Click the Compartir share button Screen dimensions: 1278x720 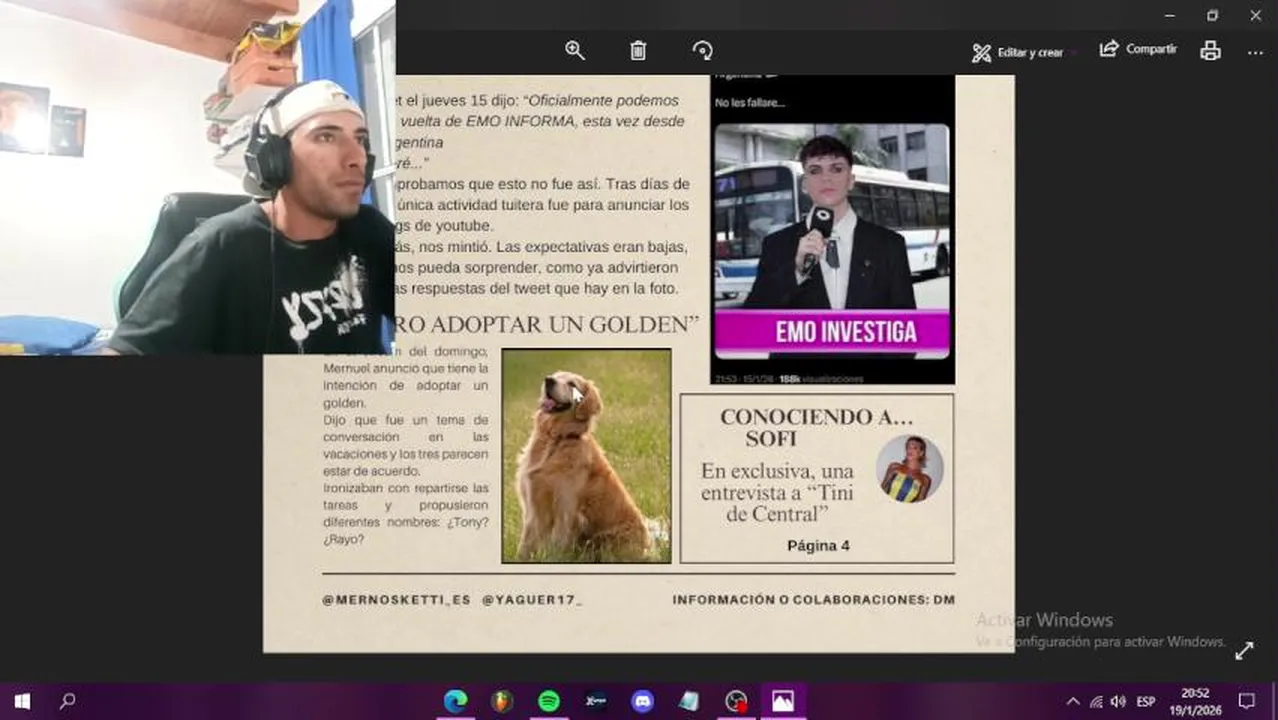click(x=1138, y=49)
